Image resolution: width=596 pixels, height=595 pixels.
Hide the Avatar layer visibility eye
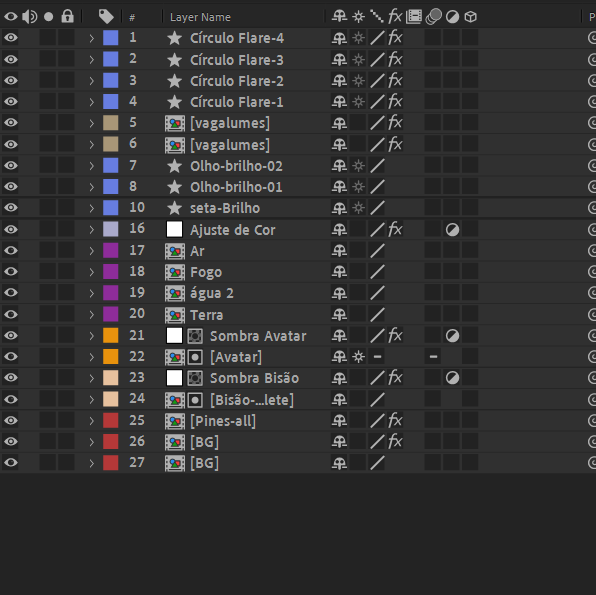[x=11, y=357]
